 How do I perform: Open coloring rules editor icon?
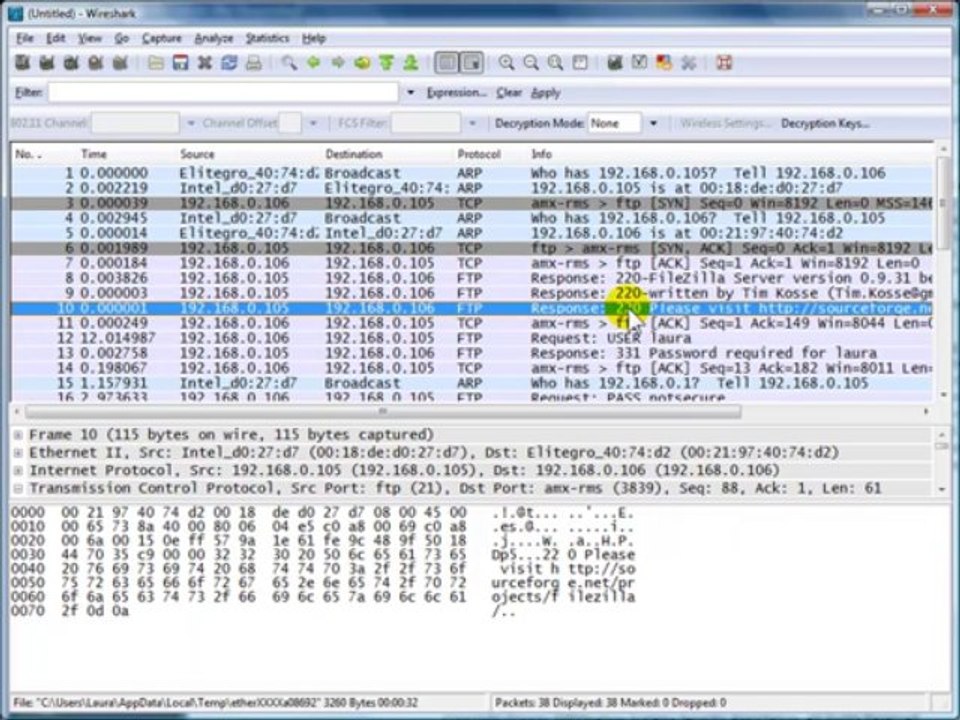pos(664,62)
